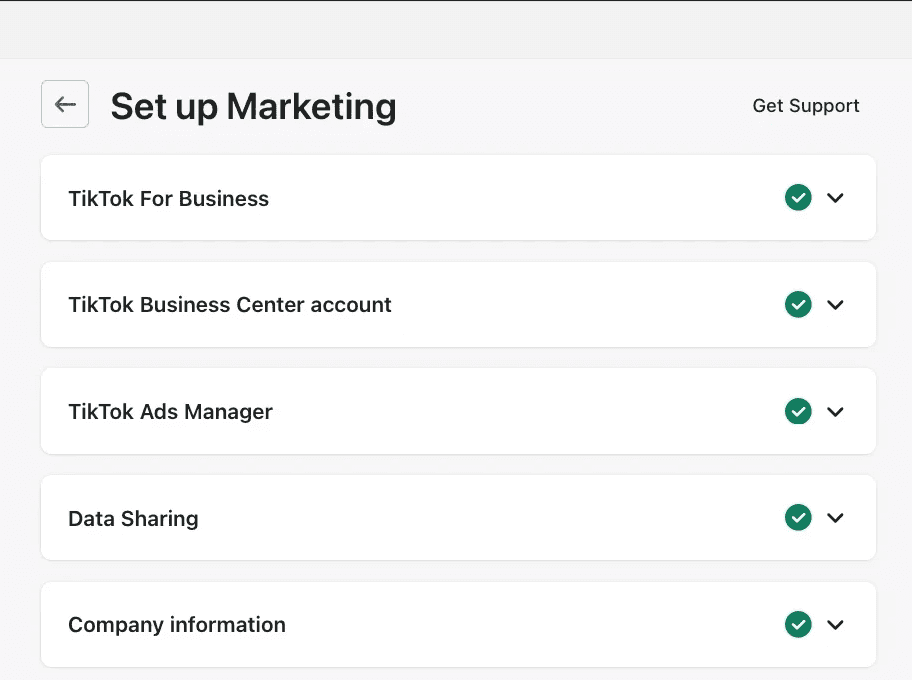912x680 pixels.
Task: Click the Set up Marketing page title
Action: coord(254,107)
